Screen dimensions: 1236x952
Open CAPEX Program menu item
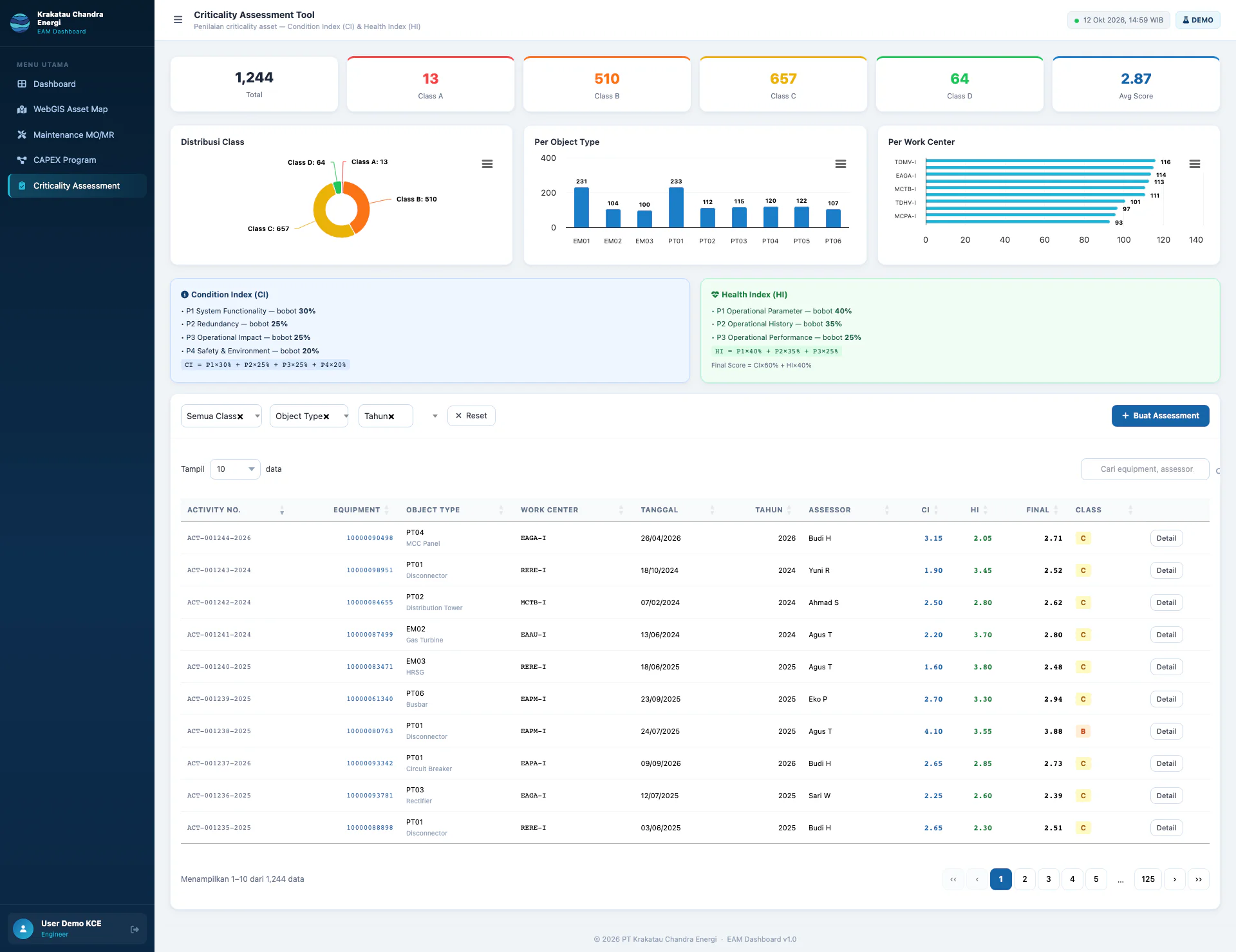[77, 160]
